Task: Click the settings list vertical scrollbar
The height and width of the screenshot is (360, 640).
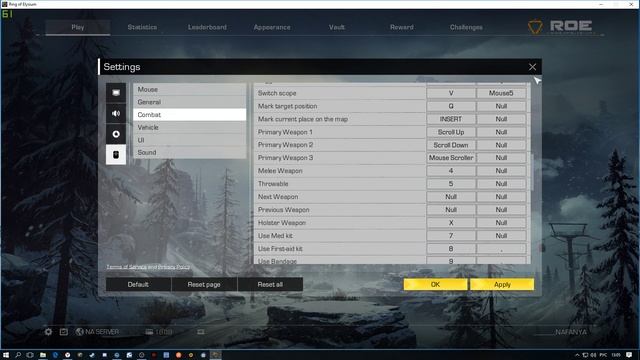Action: [531, 171]
